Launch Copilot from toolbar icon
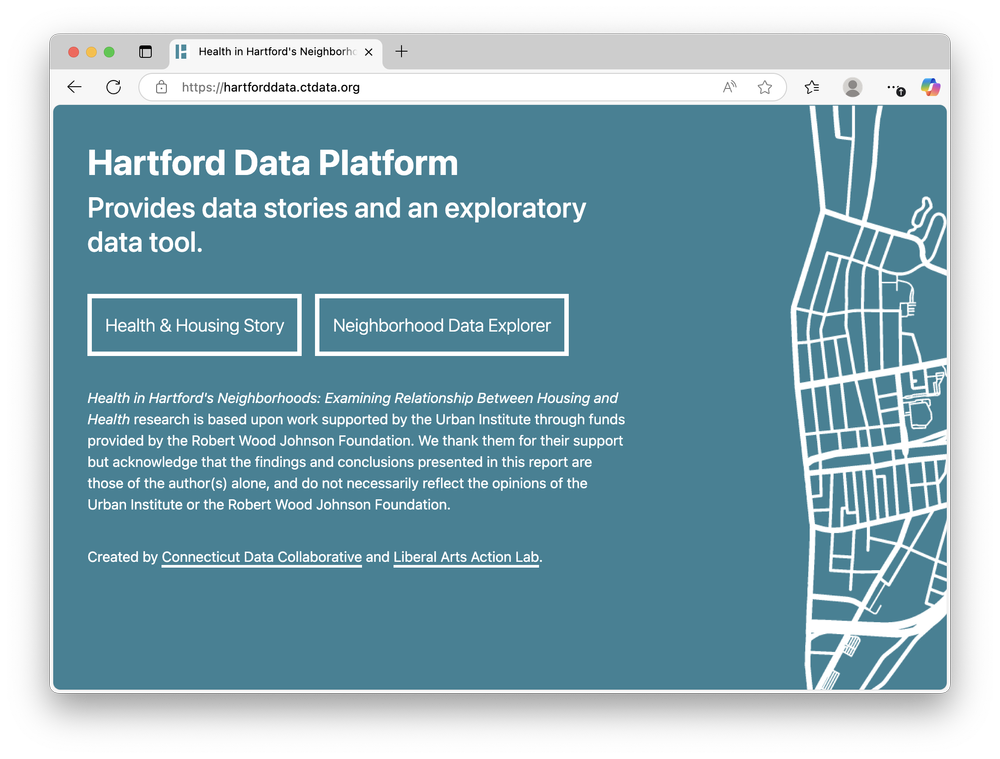This screenshot has width=1000, height=759. 930,87
